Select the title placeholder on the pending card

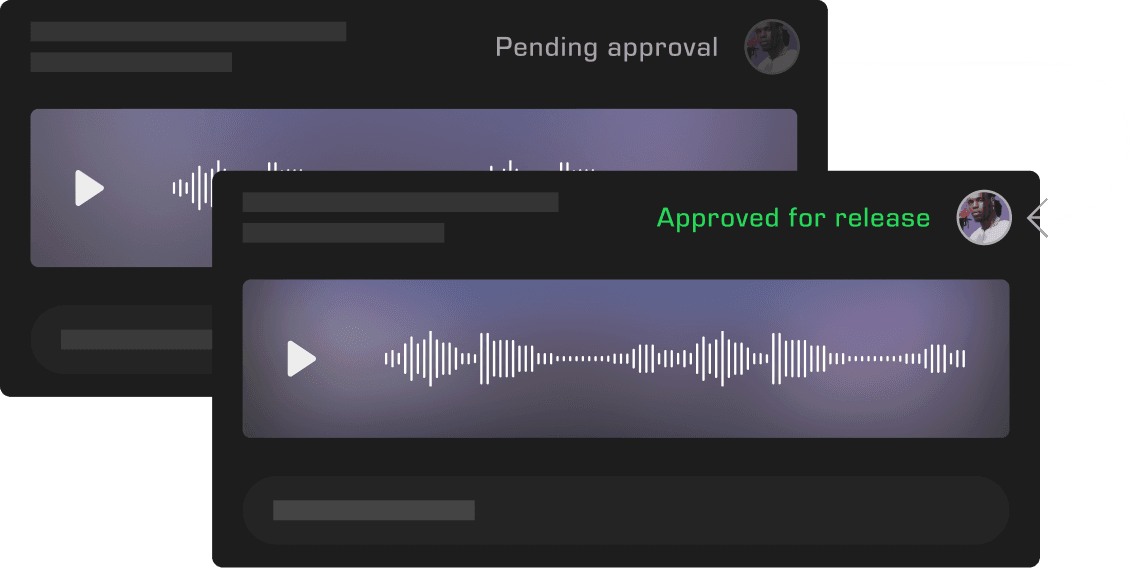click(x=188, y=32)
